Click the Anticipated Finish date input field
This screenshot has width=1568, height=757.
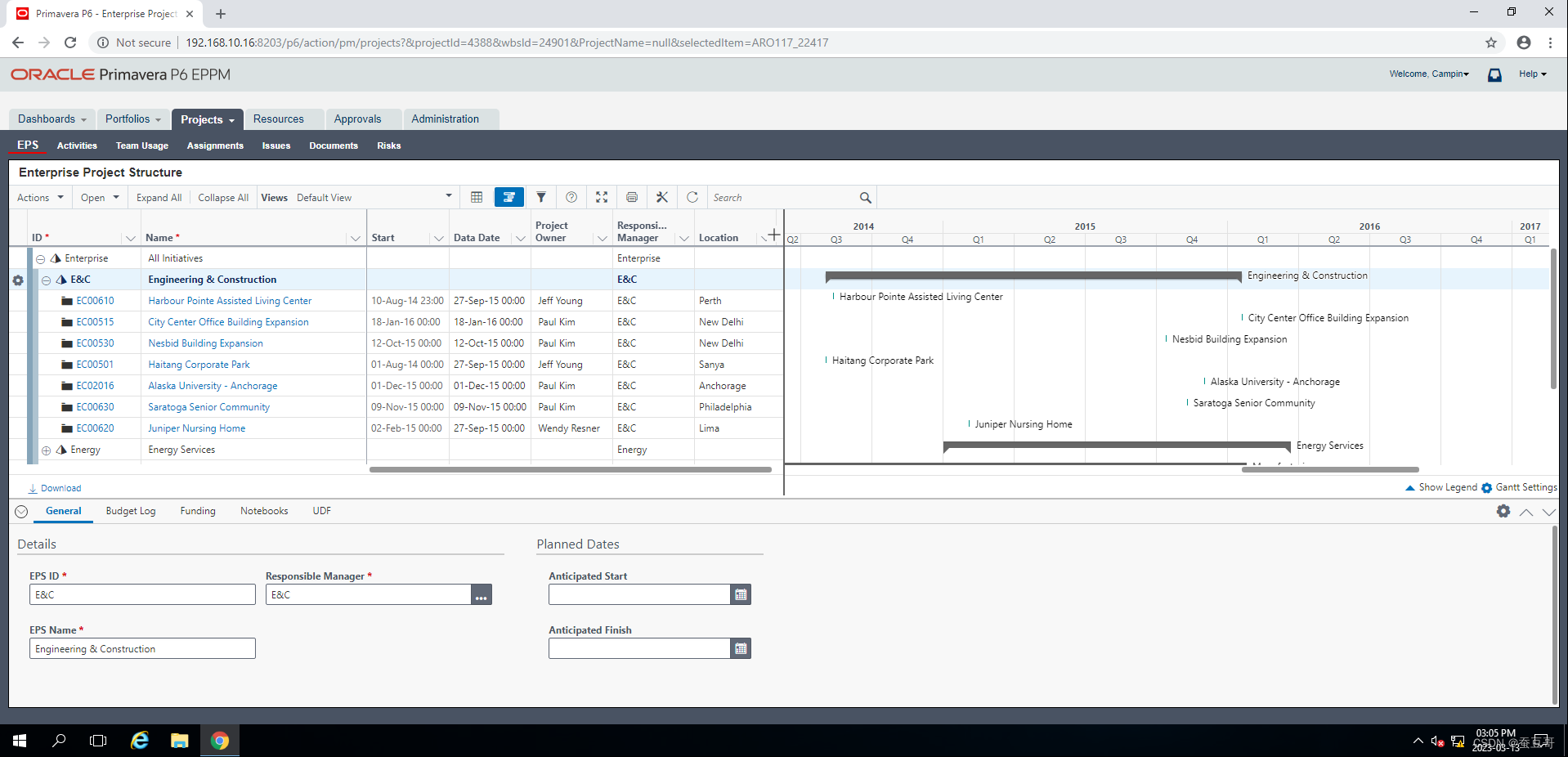(638, 648)
